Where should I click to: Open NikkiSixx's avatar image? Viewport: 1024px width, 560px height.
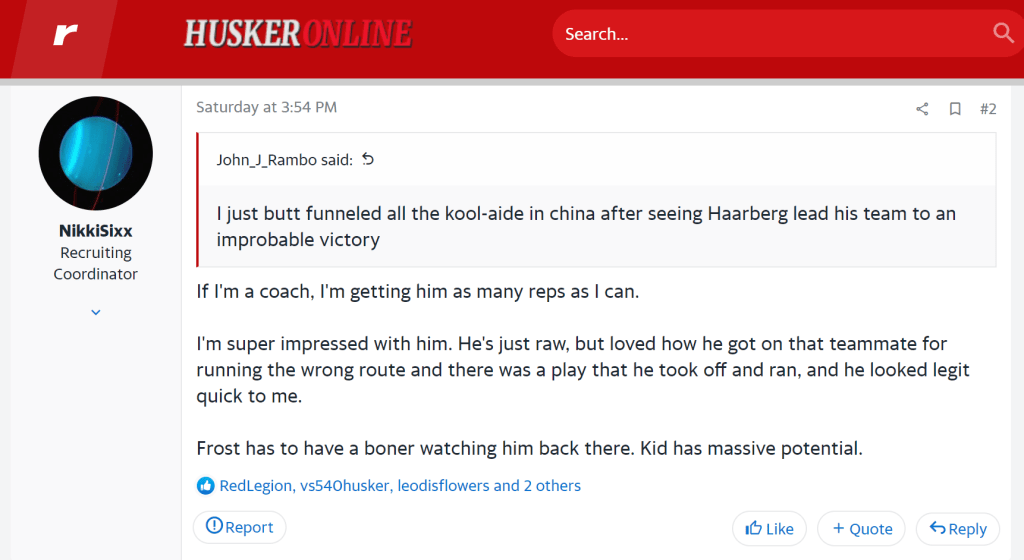pyautogui.click(x=95, y=153)
